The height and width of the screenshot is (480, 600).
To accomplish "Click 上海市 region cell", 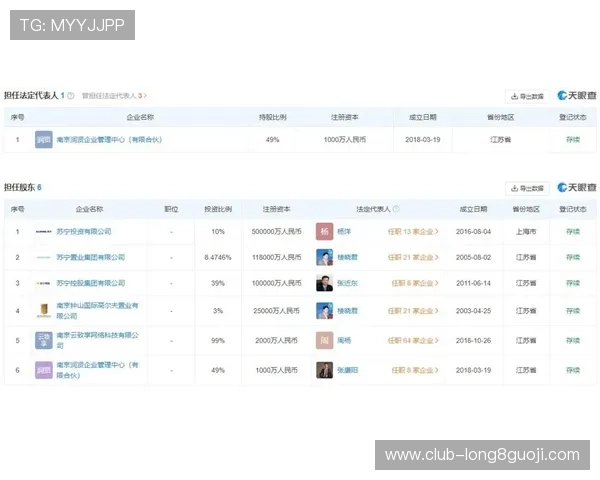I will click(x=526, y=232).
